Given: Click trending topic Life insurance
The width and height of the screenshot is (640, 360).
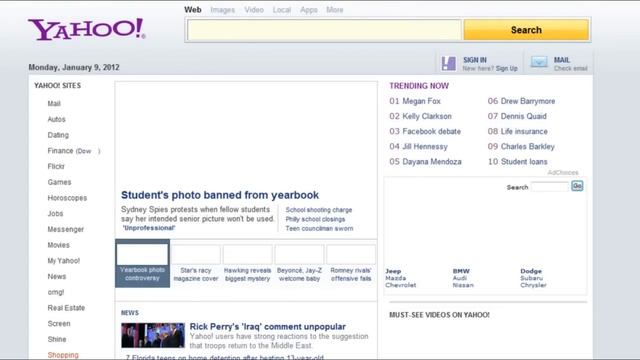Looking at the screenshot, I should click(x=524, y=131).
